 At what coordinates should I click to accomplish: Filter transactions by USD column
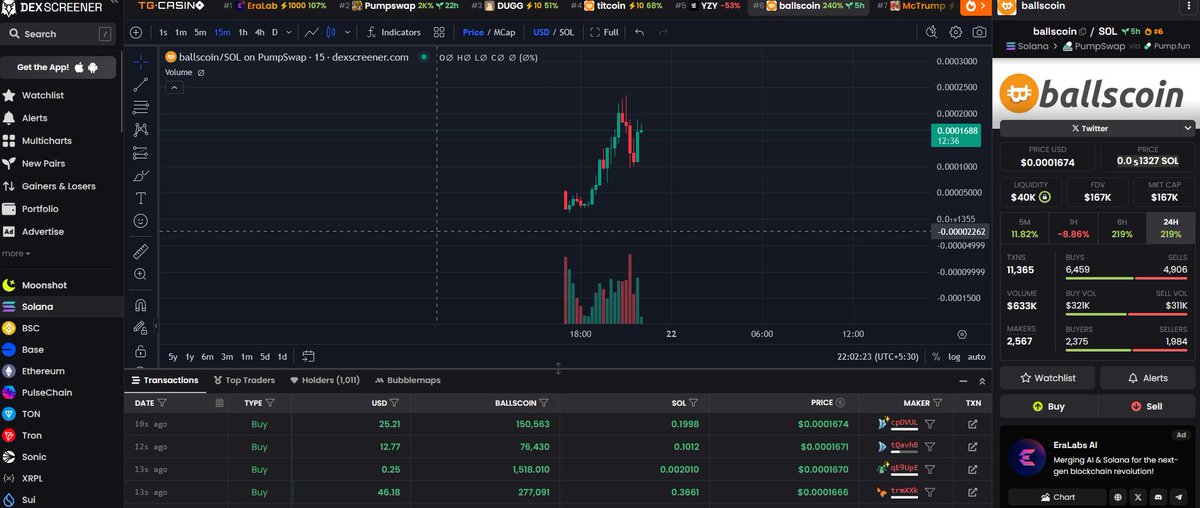pyautogui.click(x=394, y=403)
